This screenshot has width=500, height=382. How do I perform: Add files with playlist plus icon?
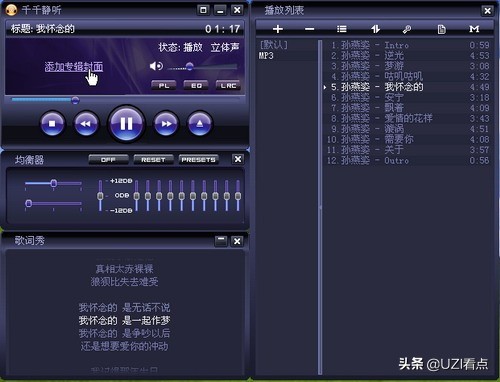[x=278, y=29]
